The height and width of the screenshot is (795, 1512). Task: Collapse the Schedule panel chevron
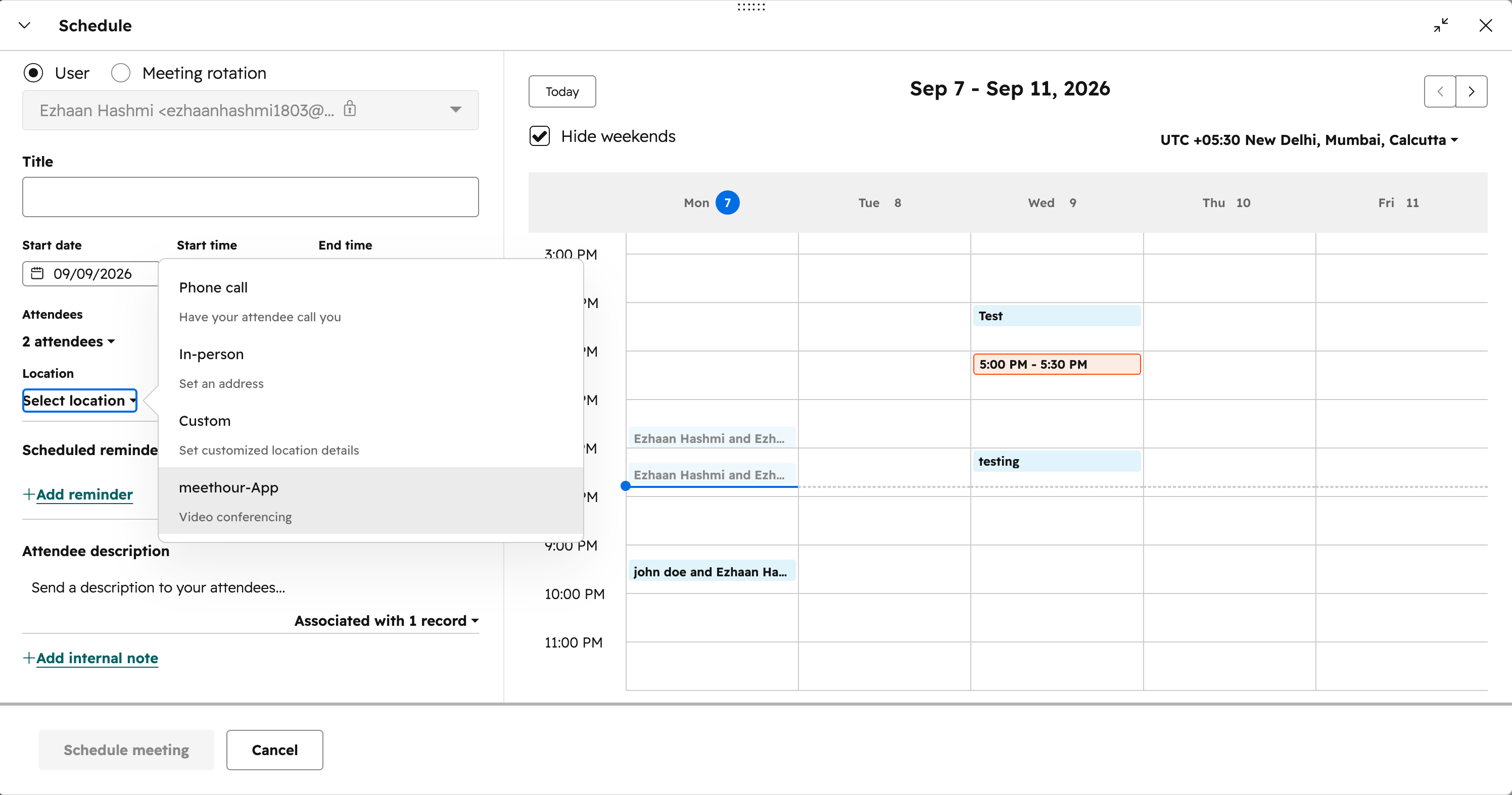tap(25, 25)
